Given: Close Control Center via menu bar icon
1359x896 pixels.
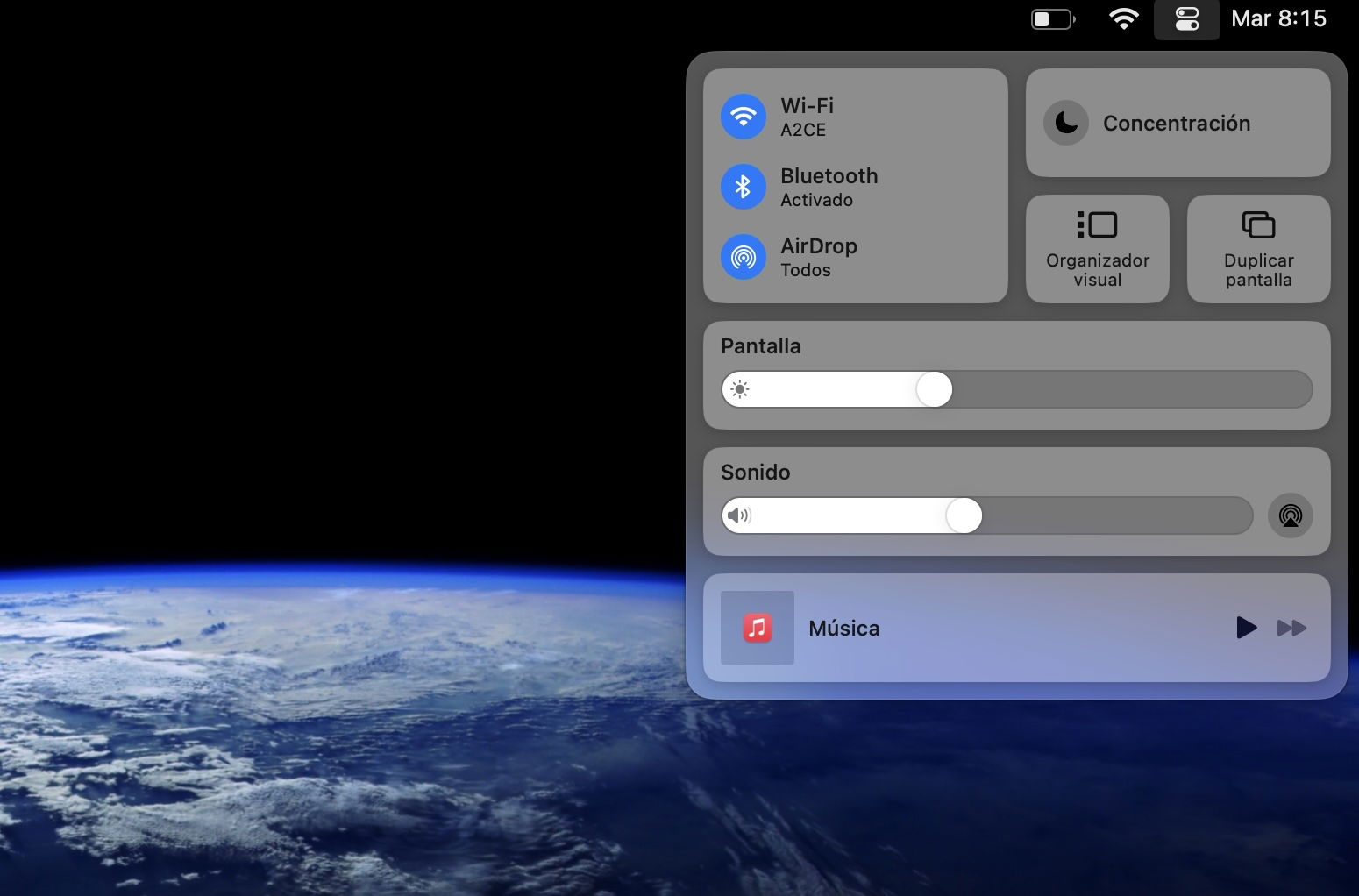Looking at the screenshot, I should coord(1187,18).
